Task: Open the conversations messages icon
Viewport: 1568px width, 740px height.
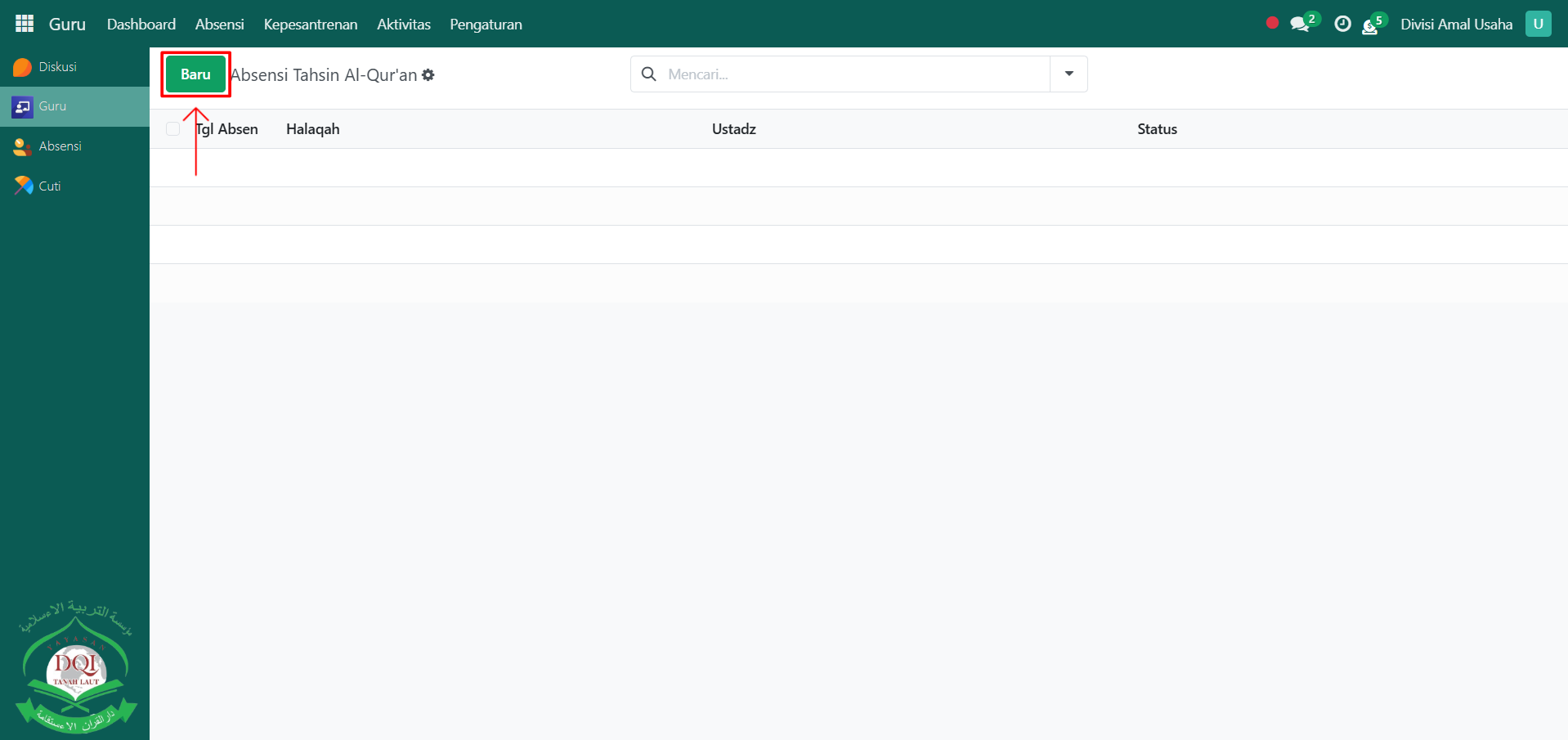Action: pos(1299,25)
